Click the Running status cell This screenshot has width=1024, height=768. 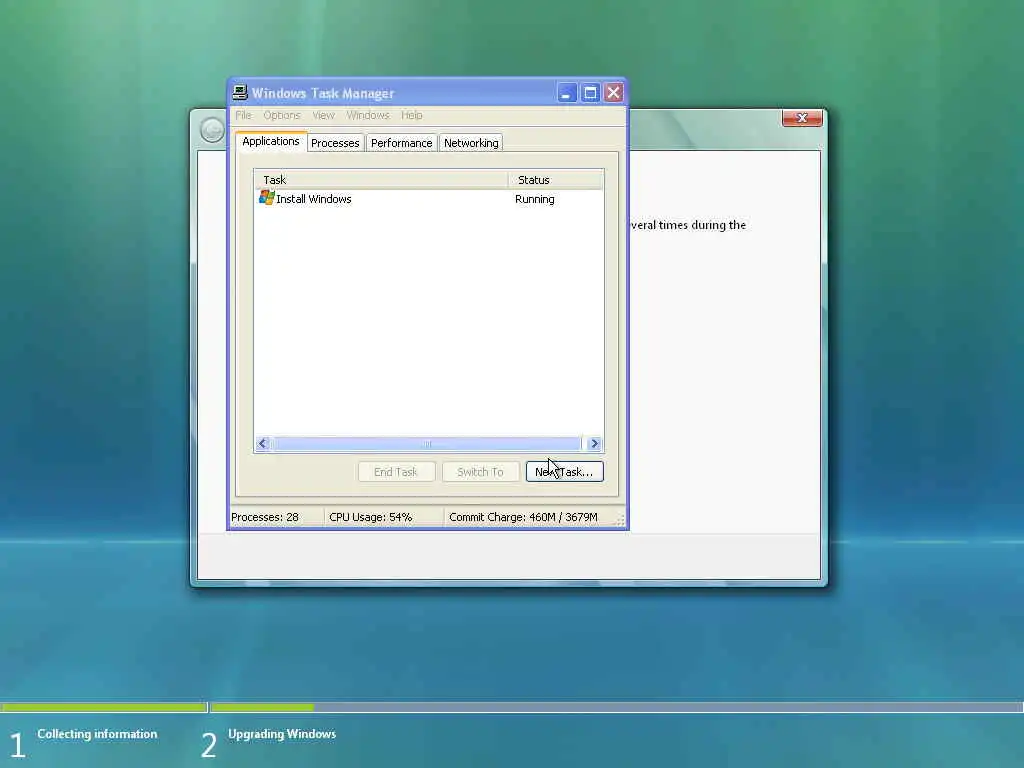pos(535,199)
